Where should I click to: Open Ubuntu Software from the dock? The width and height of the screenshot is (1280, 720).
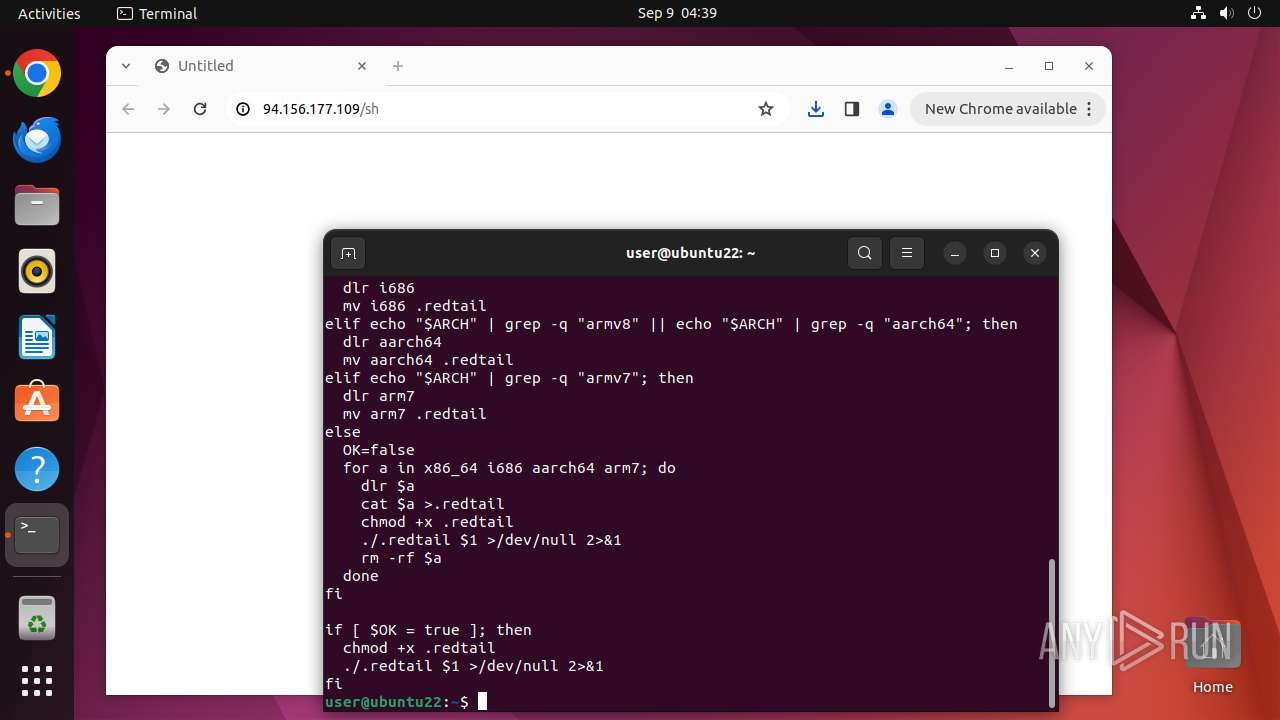[37, 403]
